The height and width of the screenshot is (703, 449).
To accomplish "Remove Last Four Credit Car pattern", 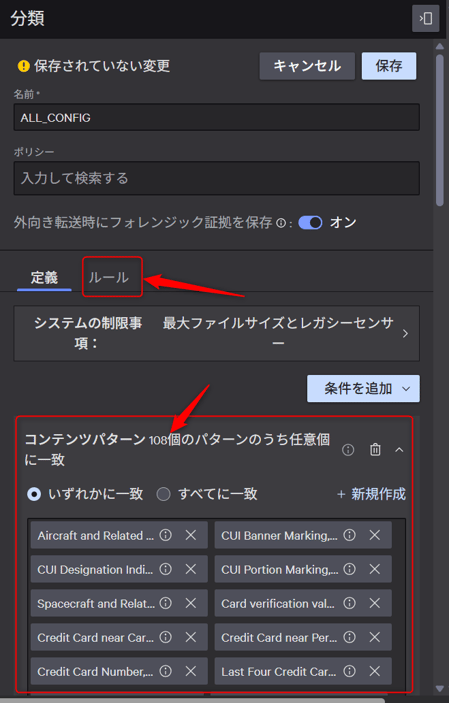I will tap(375, 671).
